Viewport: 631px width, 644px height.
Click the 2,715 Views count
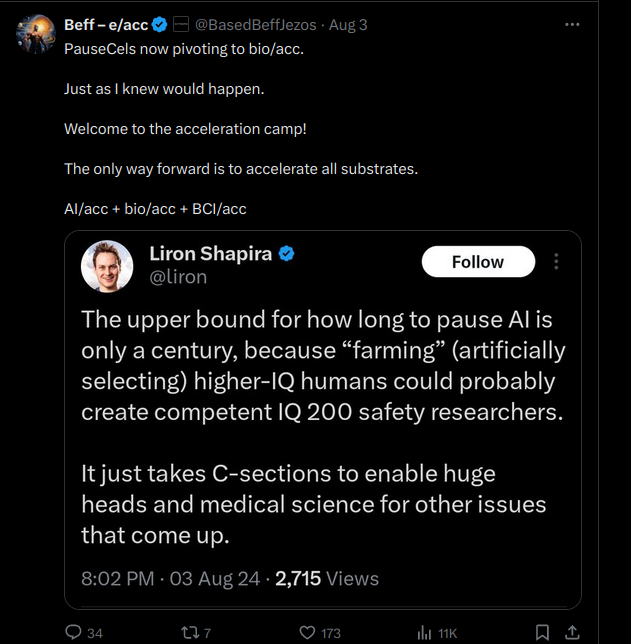pyautogui.click(x=327, y=578)
